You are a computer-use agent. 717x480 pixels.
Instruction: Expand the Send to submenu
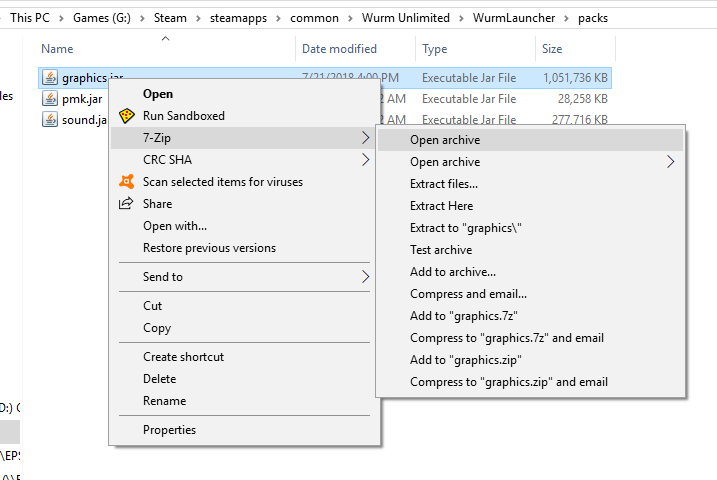pyautogui.click(x=245, y=277)
